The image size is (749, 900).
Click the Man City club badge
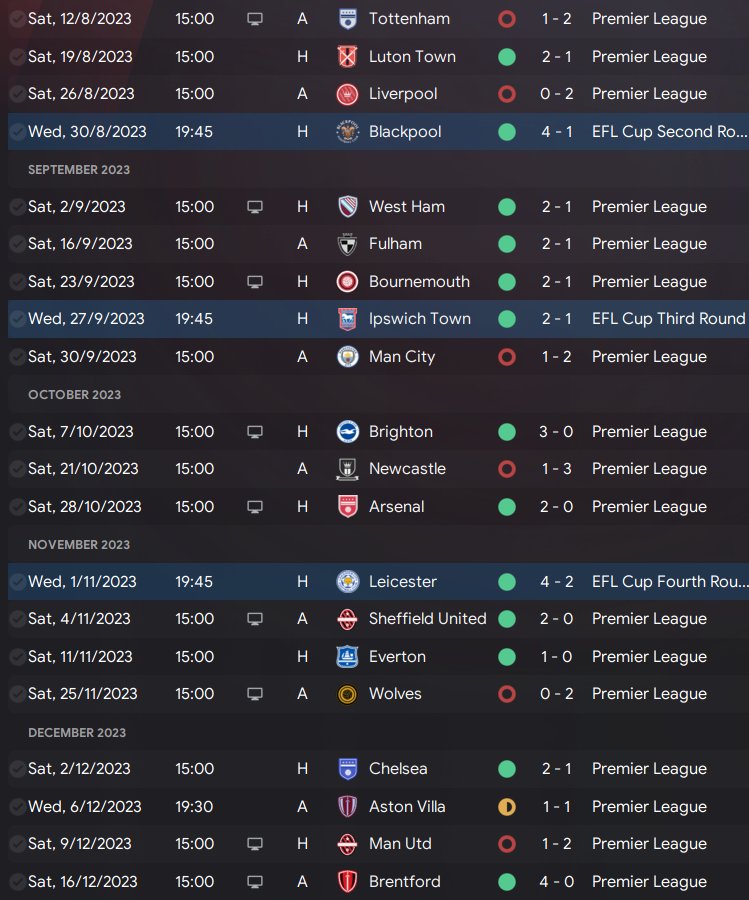[347, 357]
